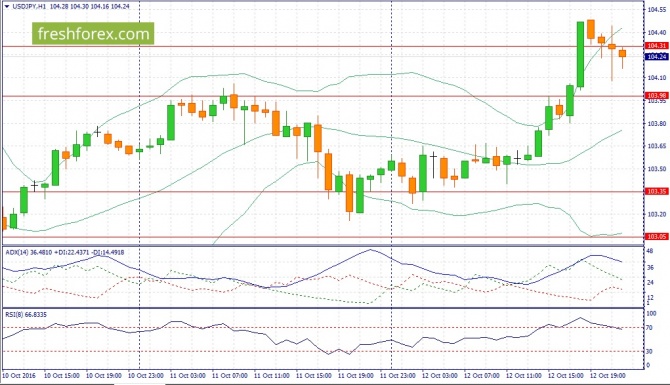Click the USDJPY,H1 chart title dropdown arrow
The image size is (670, 385).
point(6,6)
